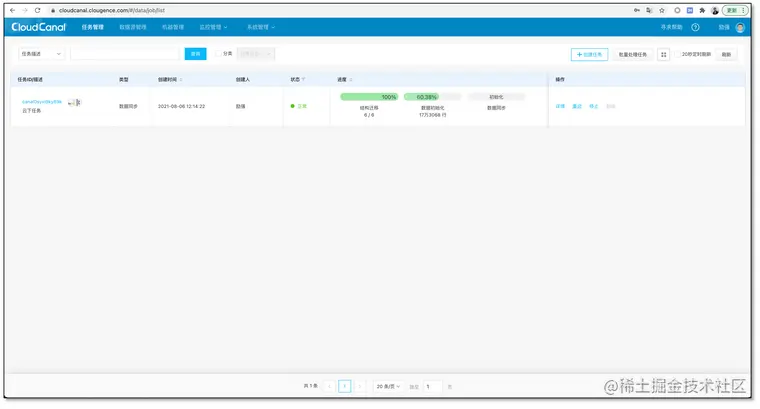Click the greyed 删除 delete link in task row
Screen dimensions: 760x409
[x=611, y=107]
